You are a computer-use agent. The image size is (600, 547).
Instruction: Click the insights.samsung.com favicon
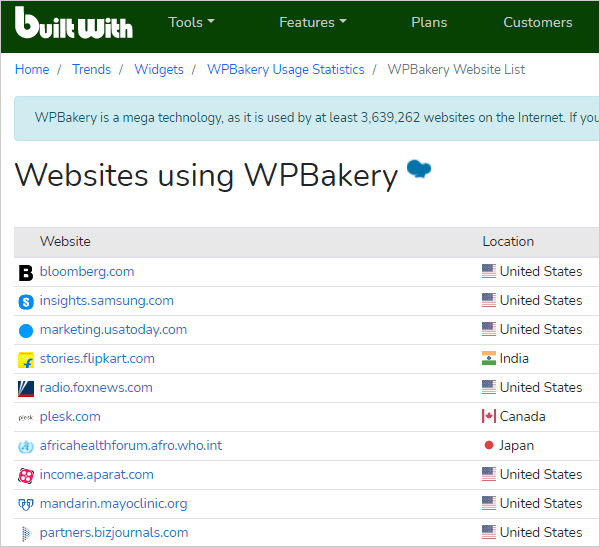(26, 302)
